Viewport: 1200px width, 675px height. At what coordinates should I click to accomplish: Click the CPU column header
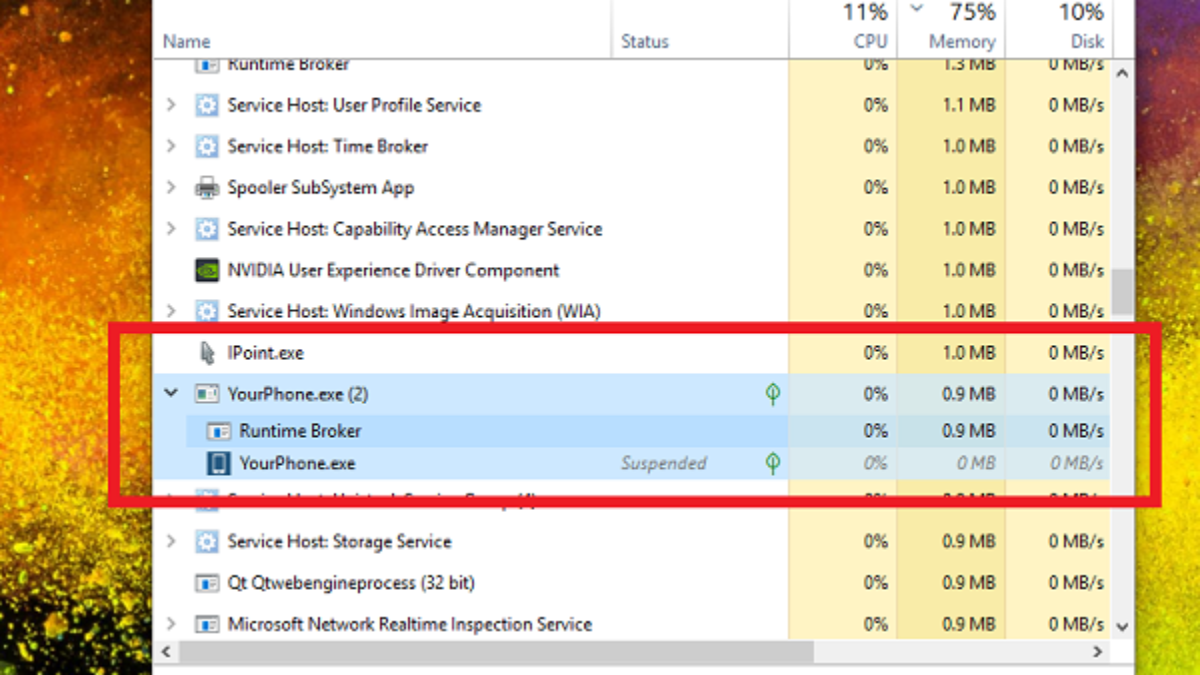point(868,42)
